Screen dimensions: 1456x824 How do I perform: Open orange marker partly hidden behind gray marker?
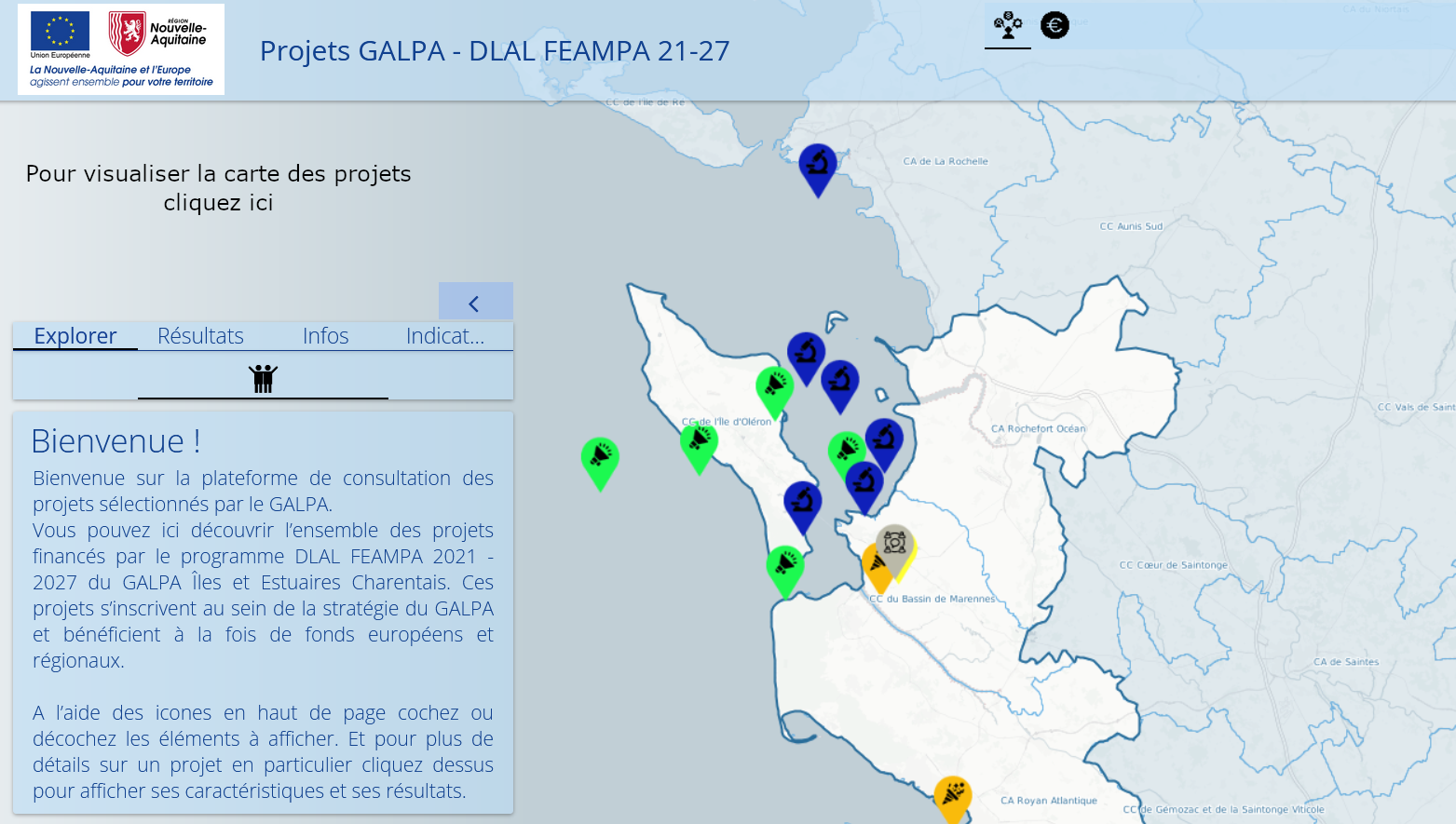click(x=874, y=570)
